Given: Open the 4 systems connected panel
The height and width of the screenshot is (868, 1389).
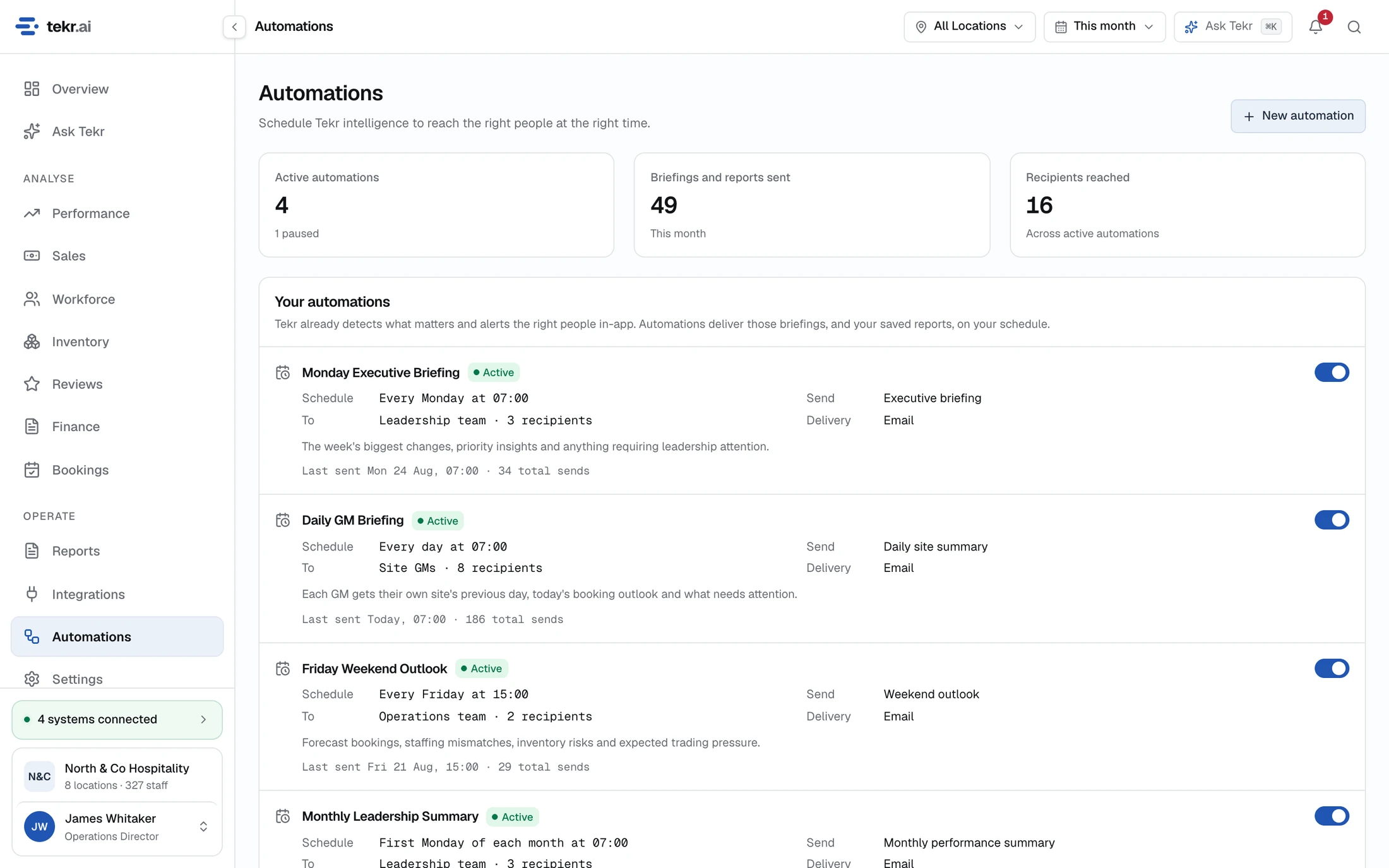Looking at the screenshot, I should point(117,720).
